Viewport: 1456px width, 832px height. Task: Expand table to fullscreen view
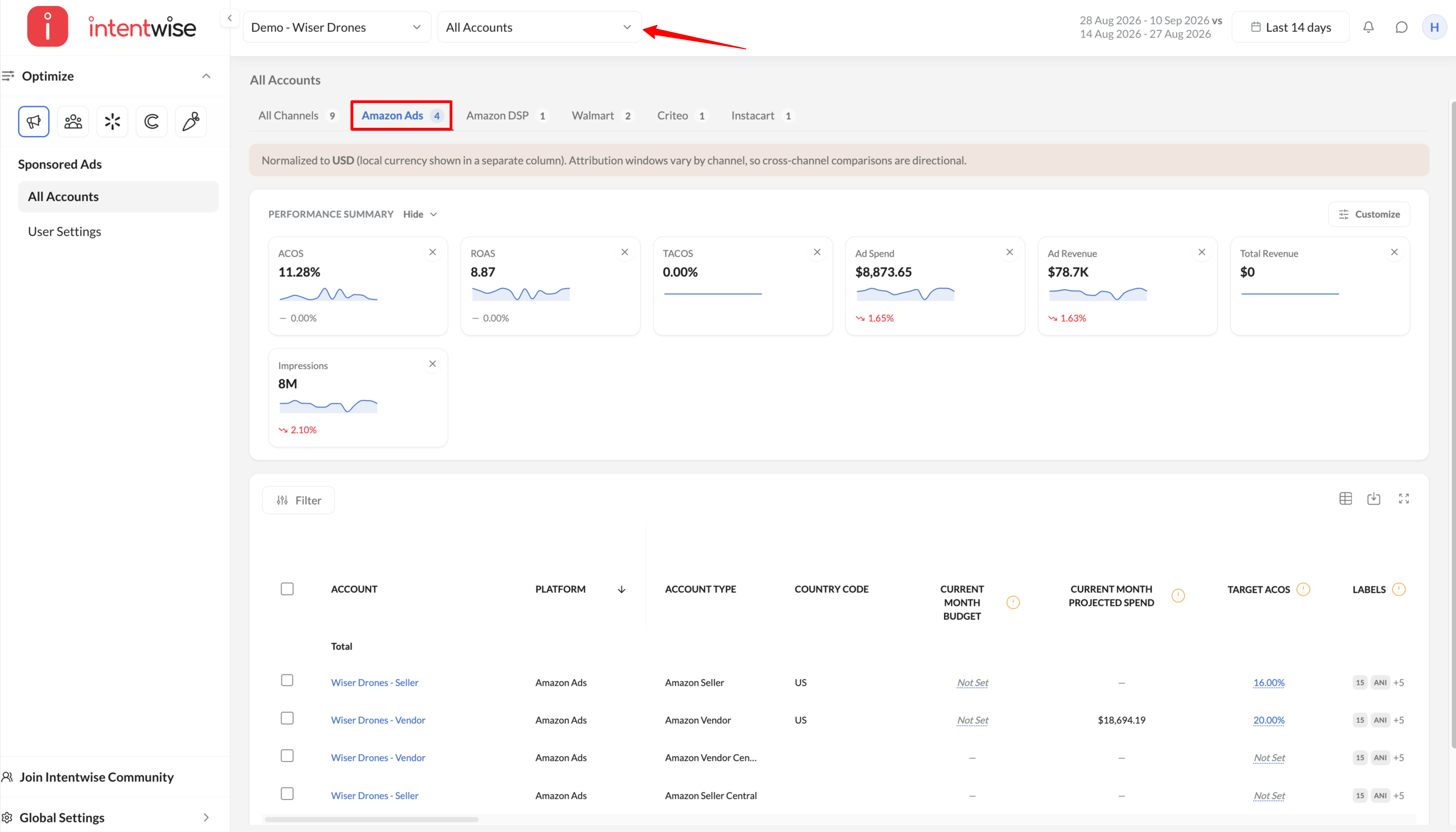point(1404,499)
